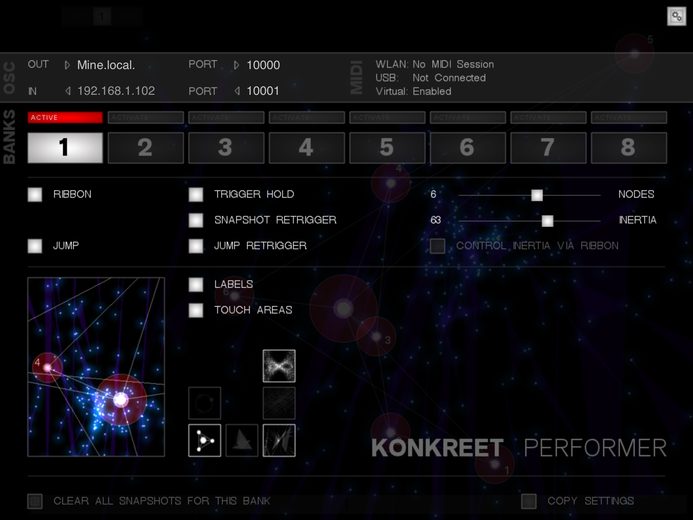Switch to bank 4
This screenshot has width=693, height=520.
pos(307,148)
